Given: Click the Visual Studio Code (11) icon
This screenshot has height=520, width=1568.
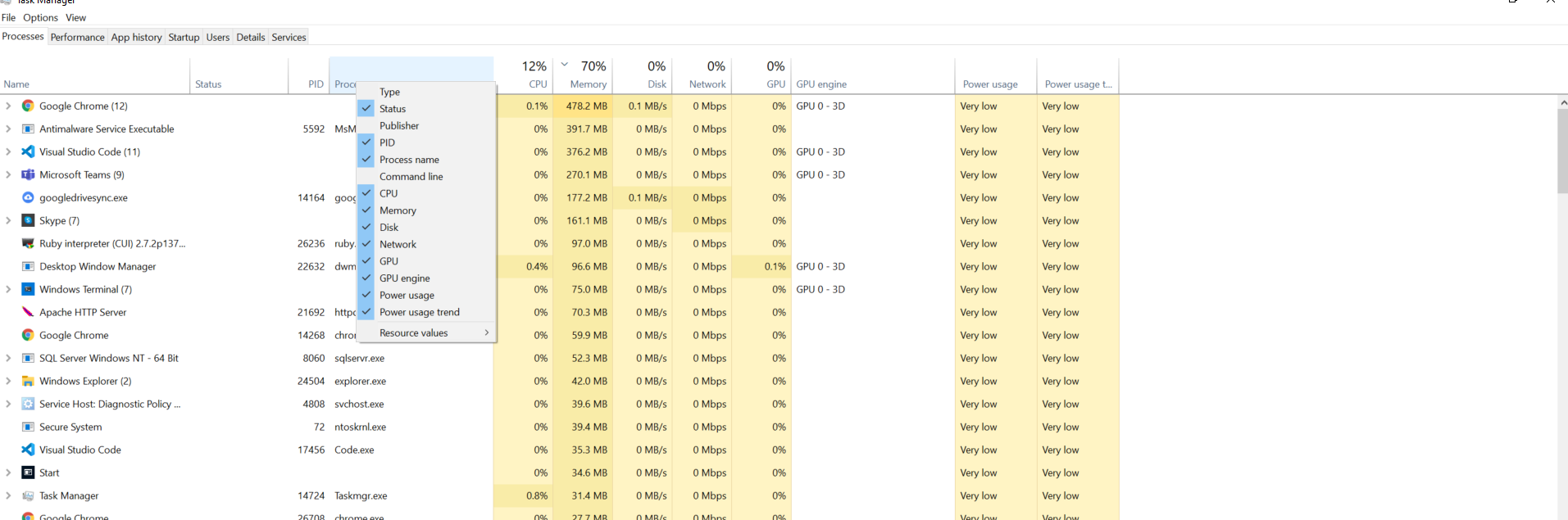Looking at the screenshot, I should [28, 151].
